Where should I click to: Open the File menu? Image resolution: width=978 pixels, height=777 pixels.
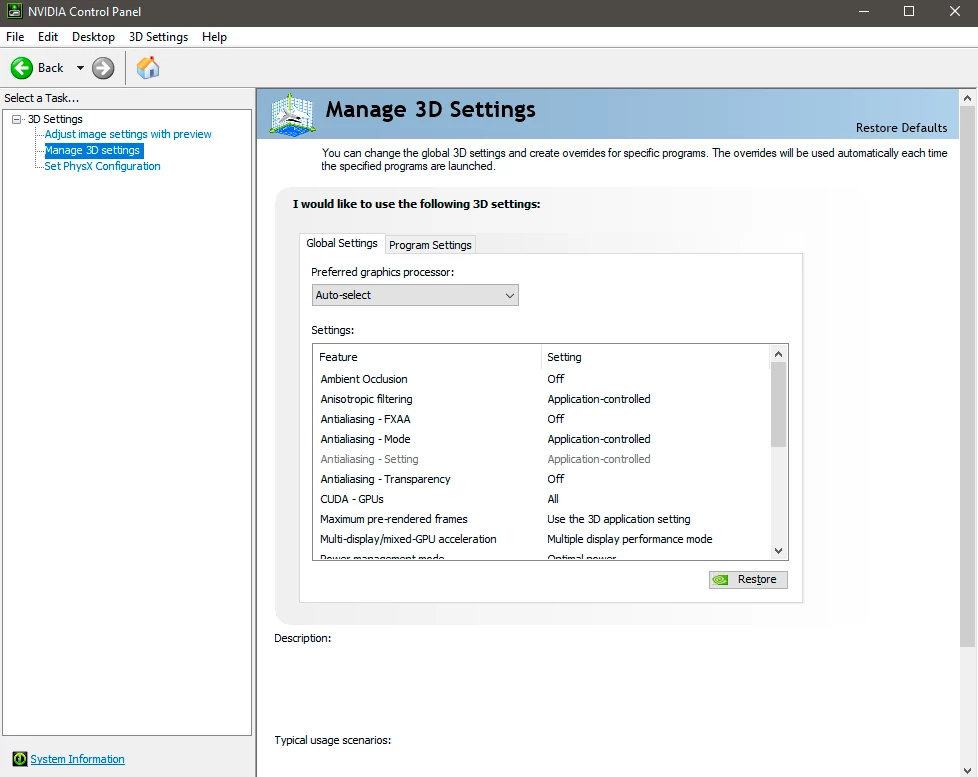point(15,37)
